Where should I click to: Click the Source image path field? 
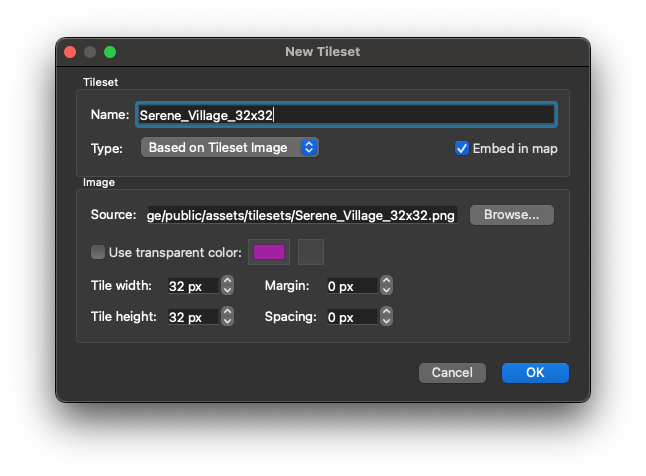coord(301,215)
